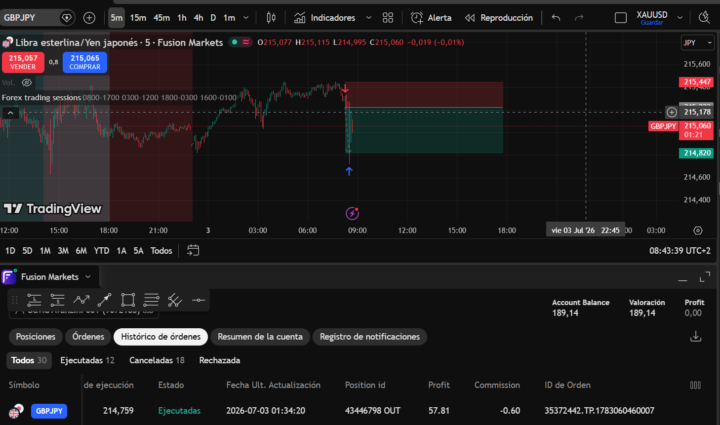Select the Canceladas 18 filter tab
The height and width of the screenshot is (425, 720).
(157, 360)
